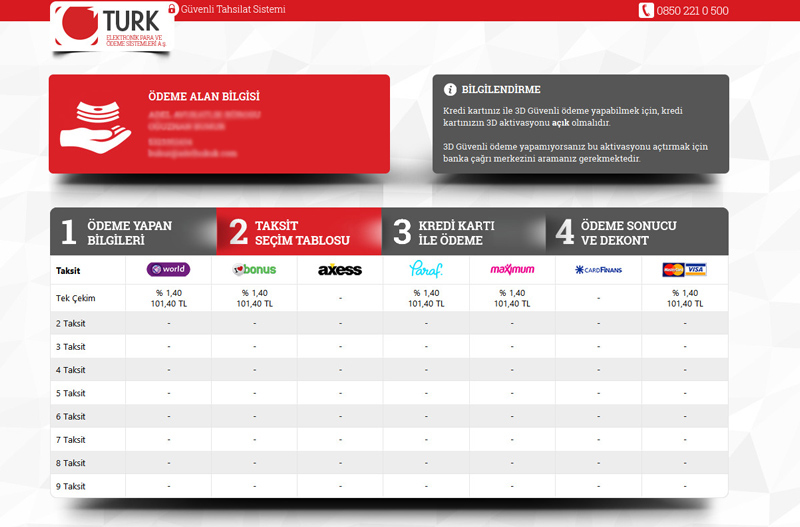The image size is (800, 527).
Task: Click the CardFinans logo
Action: tap(598, 270)
